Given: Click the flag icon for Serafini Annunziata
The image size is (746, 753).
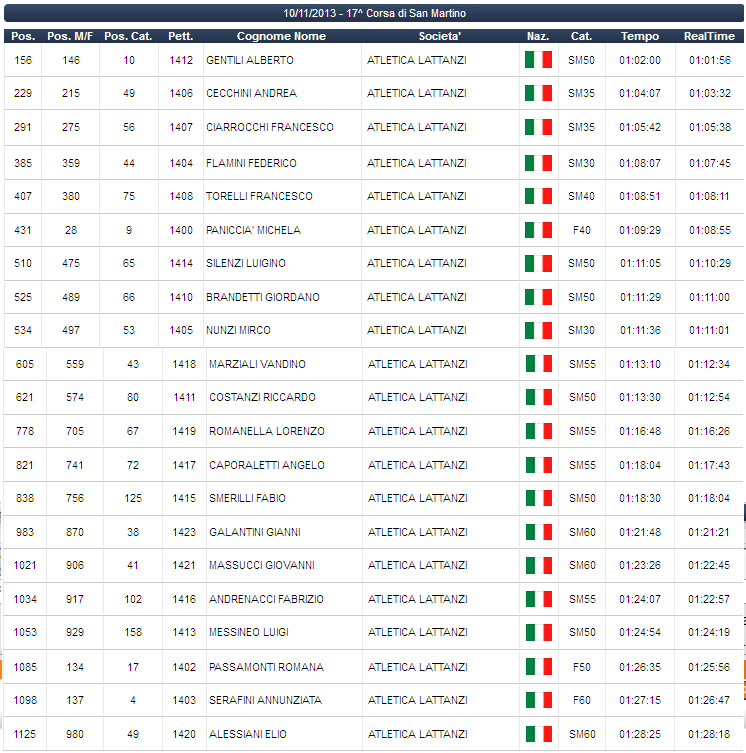Looking at the screenshot, I should pos(538,700).
